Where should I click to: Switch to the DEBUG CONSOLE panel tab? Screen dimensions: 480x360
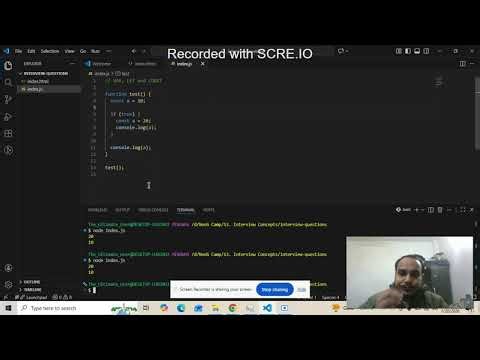(153, 210)
